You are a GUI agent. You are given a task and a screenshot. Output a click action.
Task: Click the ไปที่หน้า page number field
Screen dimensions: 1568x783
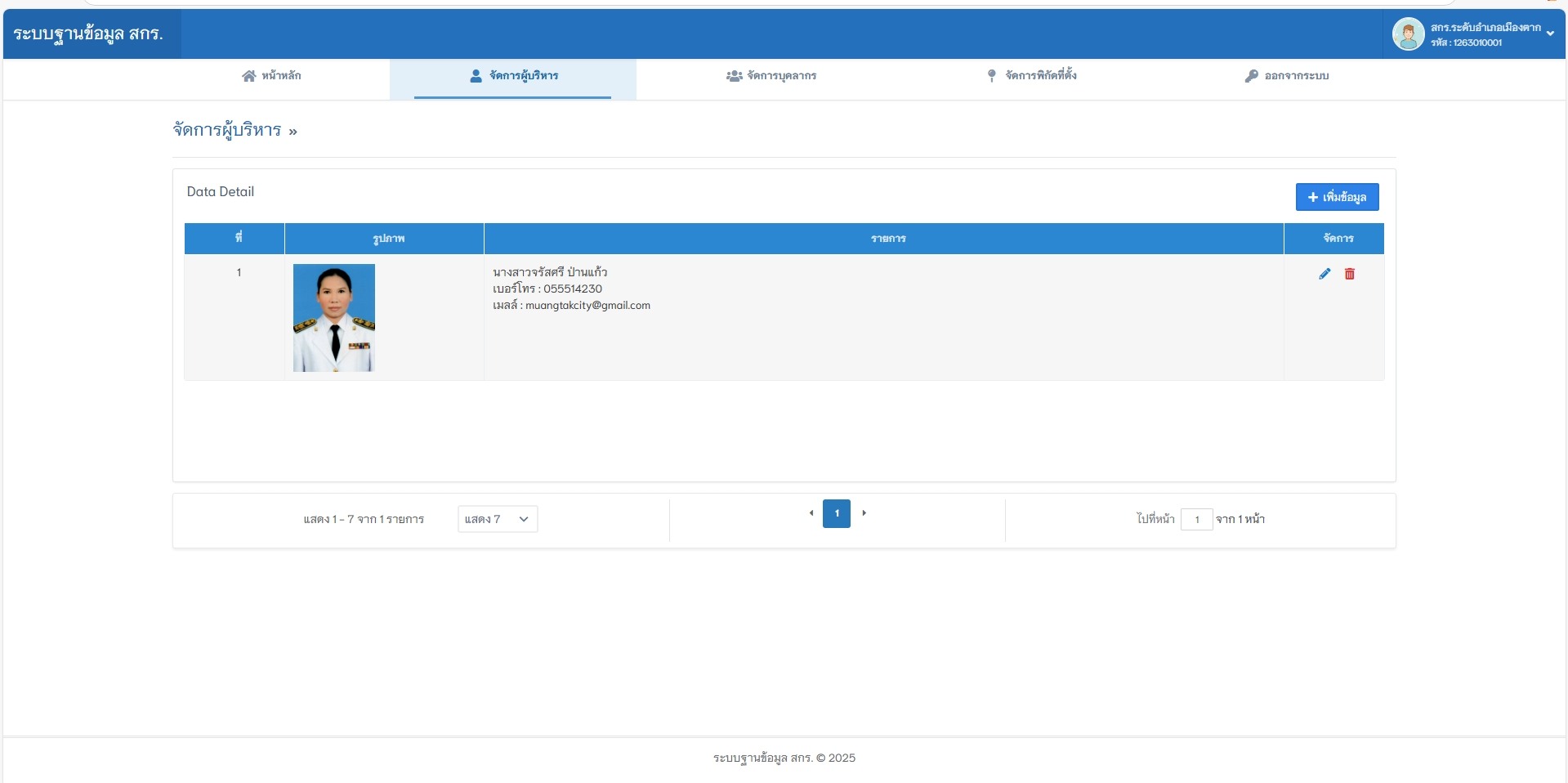pyautogui.click(x=1196, y=519)
